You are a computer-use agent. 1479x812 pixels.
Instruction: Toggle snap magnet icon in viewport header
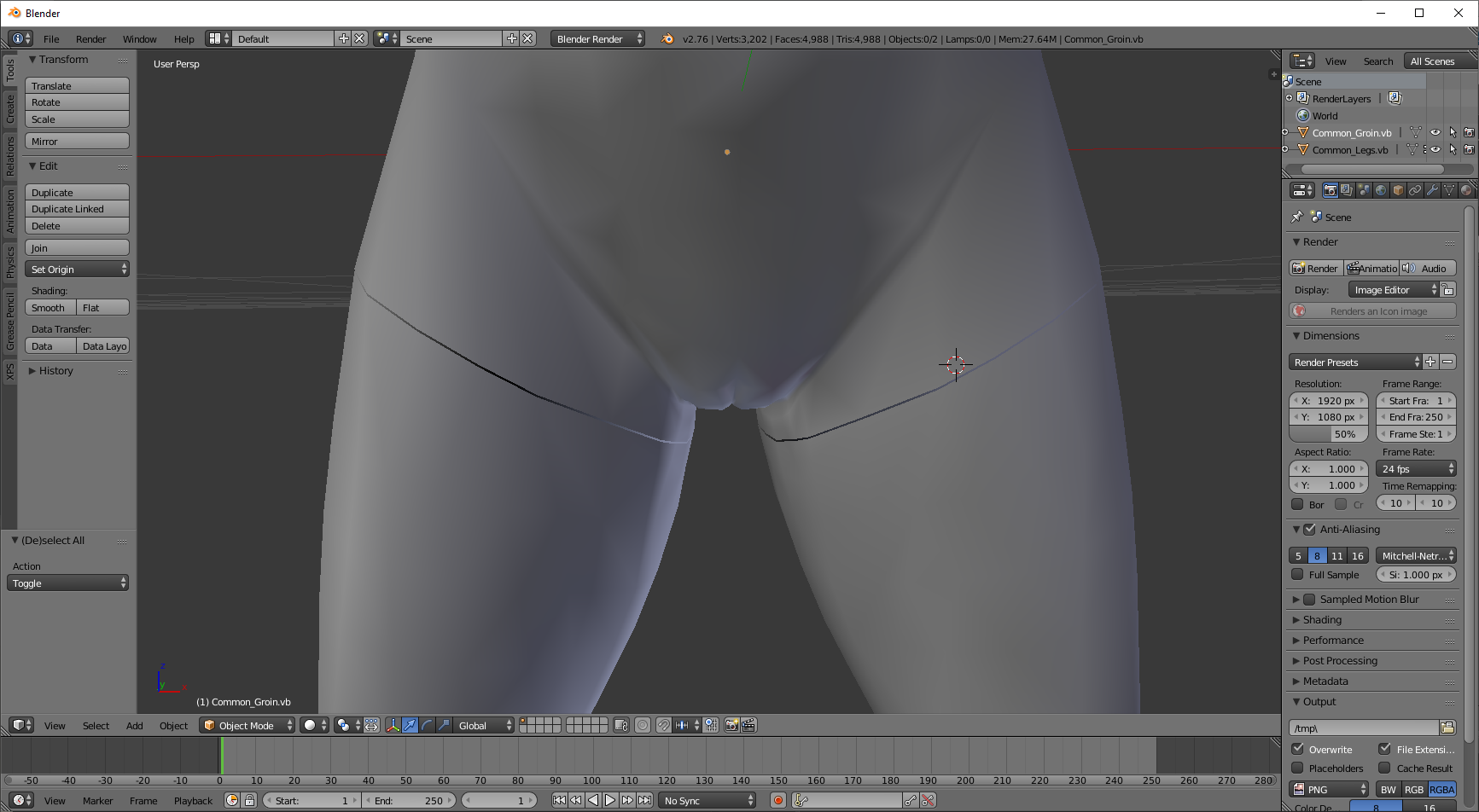pos(663,725)
